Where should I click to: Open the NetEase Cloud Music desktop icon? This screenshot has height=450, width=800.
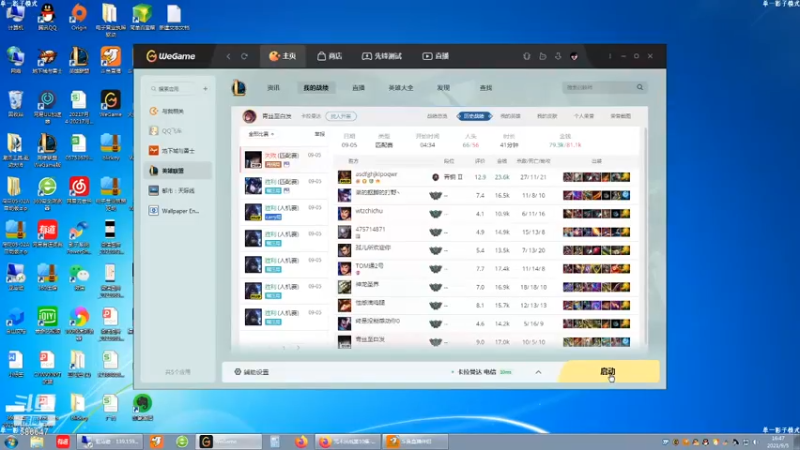pyautogui.click(x=79, y=191)
